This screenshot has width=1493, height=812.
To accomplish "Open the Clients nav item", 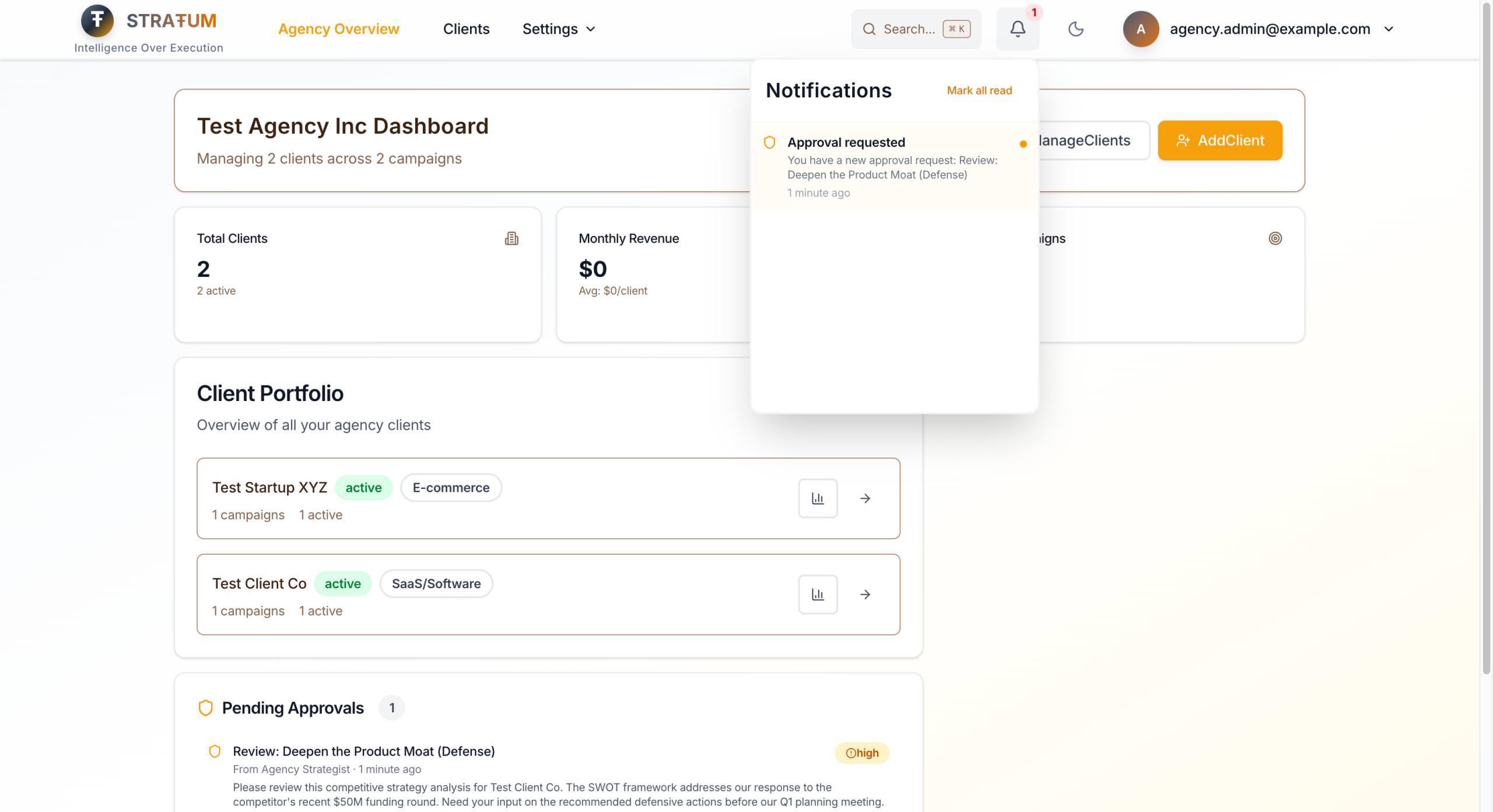I will click(466, 29).
